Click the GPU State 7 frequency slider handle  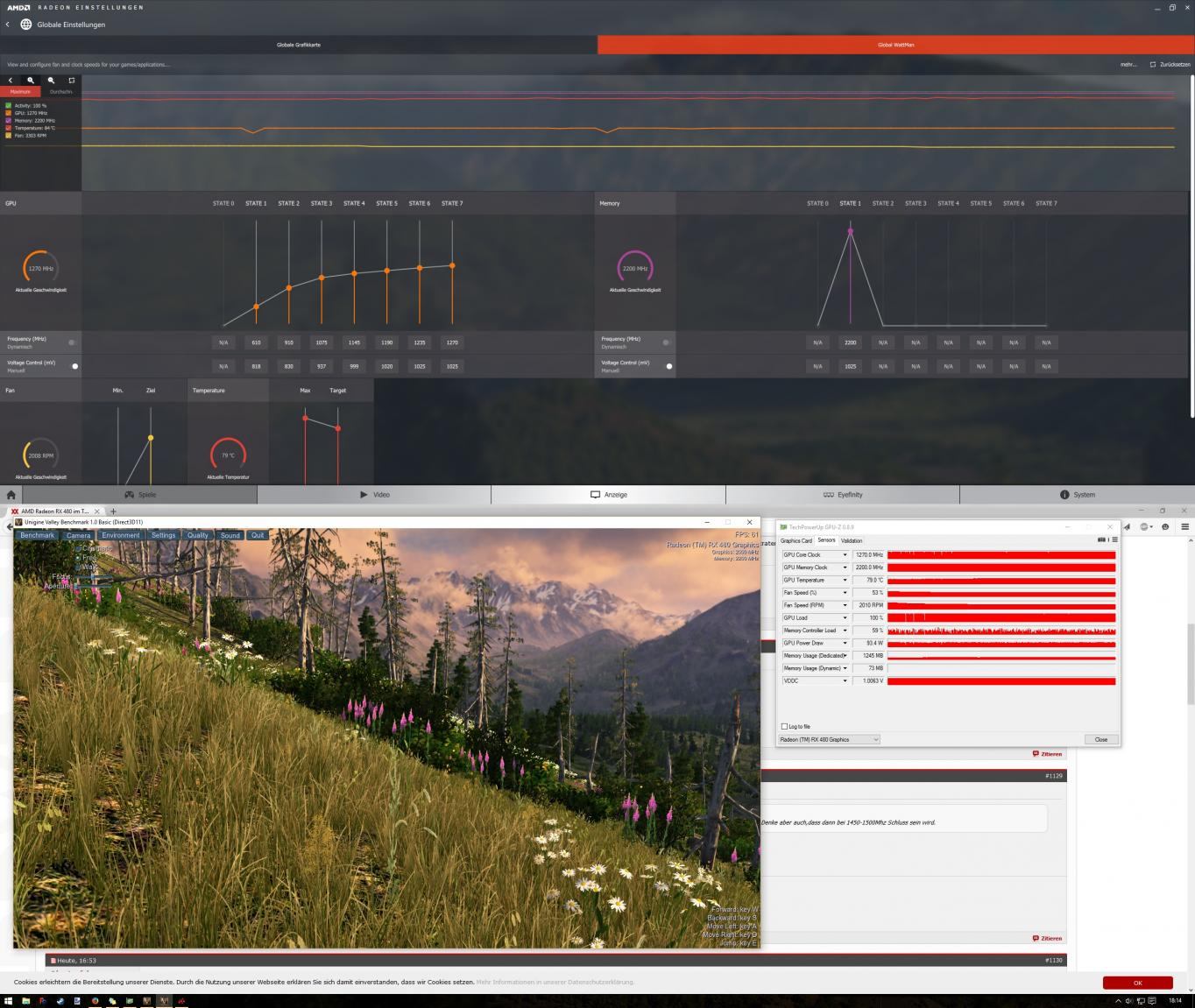click(x=452, y=265)
